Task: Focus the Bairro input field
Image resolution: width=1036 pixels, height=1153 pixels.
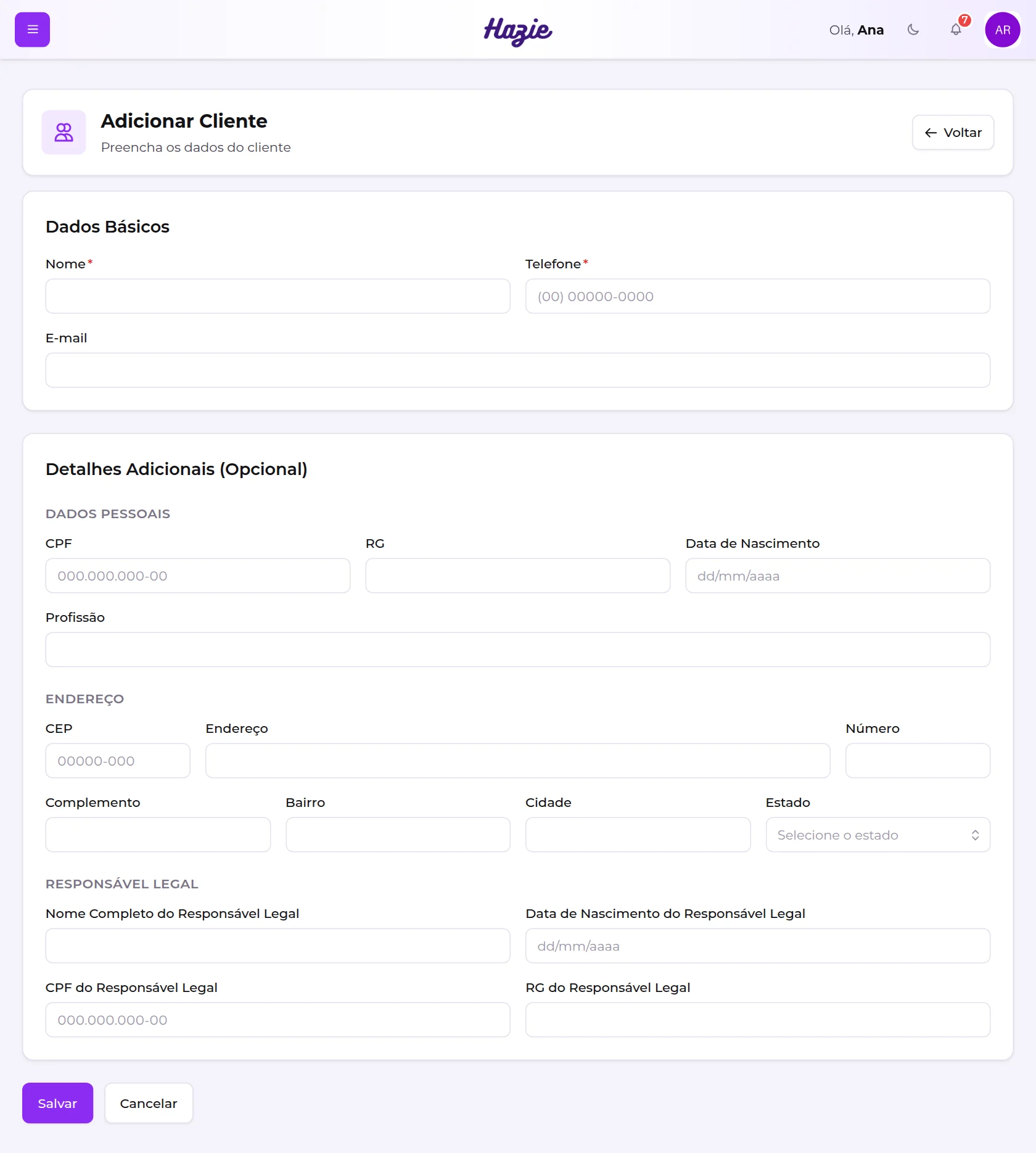Action: (x=398, y=835)
